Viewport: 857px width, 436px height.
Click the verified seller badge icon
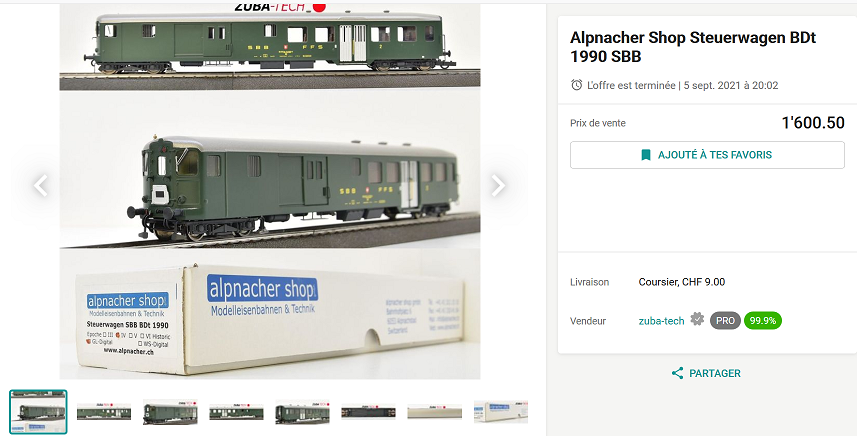(x=697, y=319)
